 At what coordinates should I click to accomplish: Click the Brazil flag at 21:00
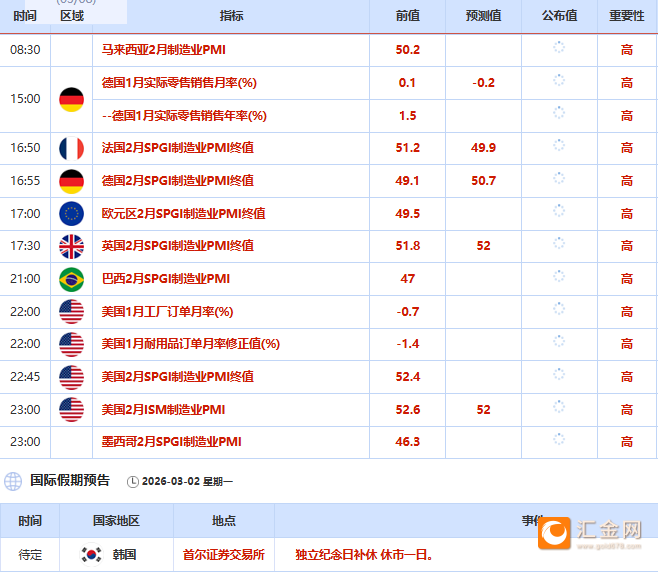click(71, 279)
